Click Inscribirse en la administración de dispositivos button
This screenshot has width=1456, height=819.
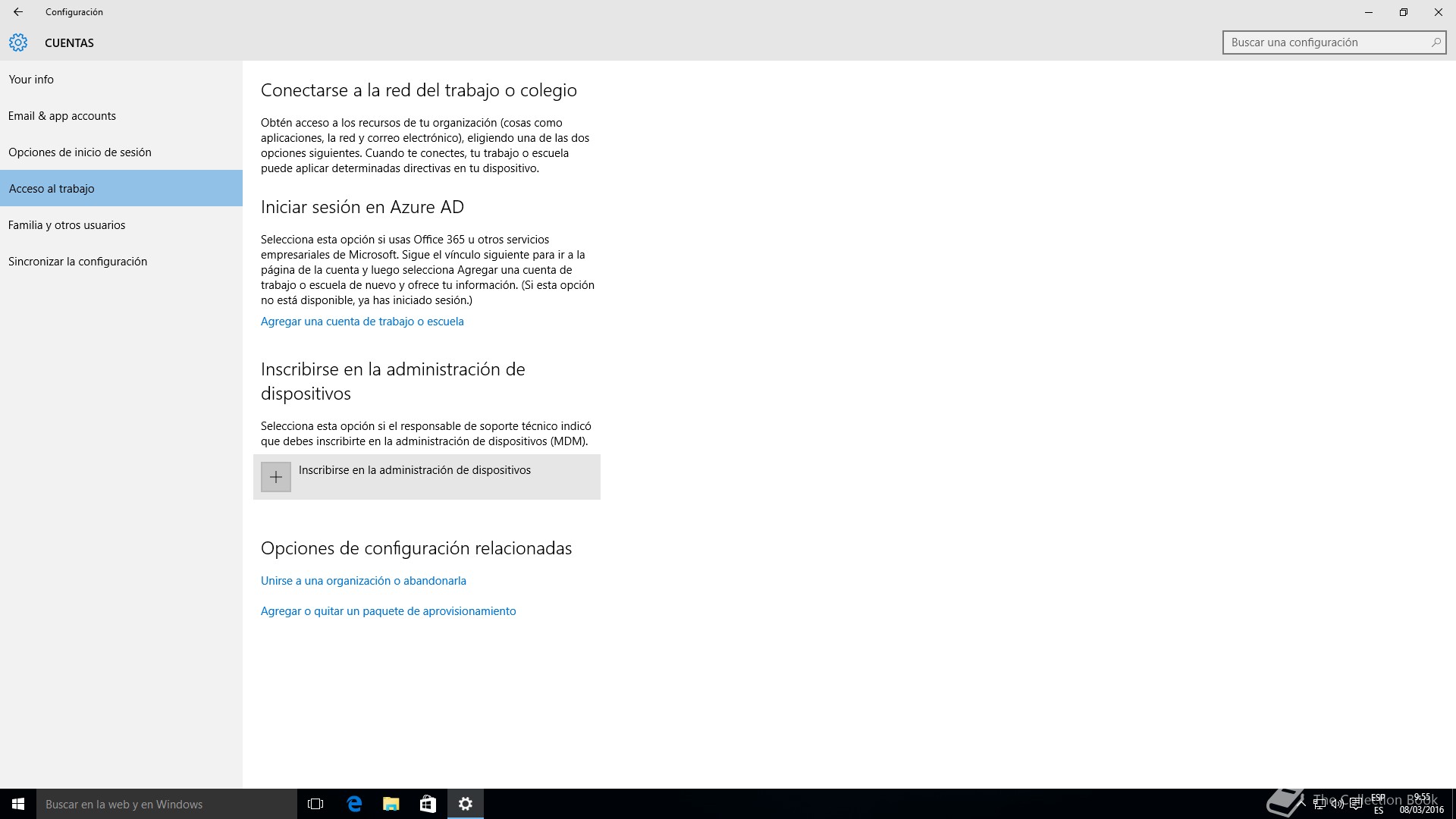[427, 477]
